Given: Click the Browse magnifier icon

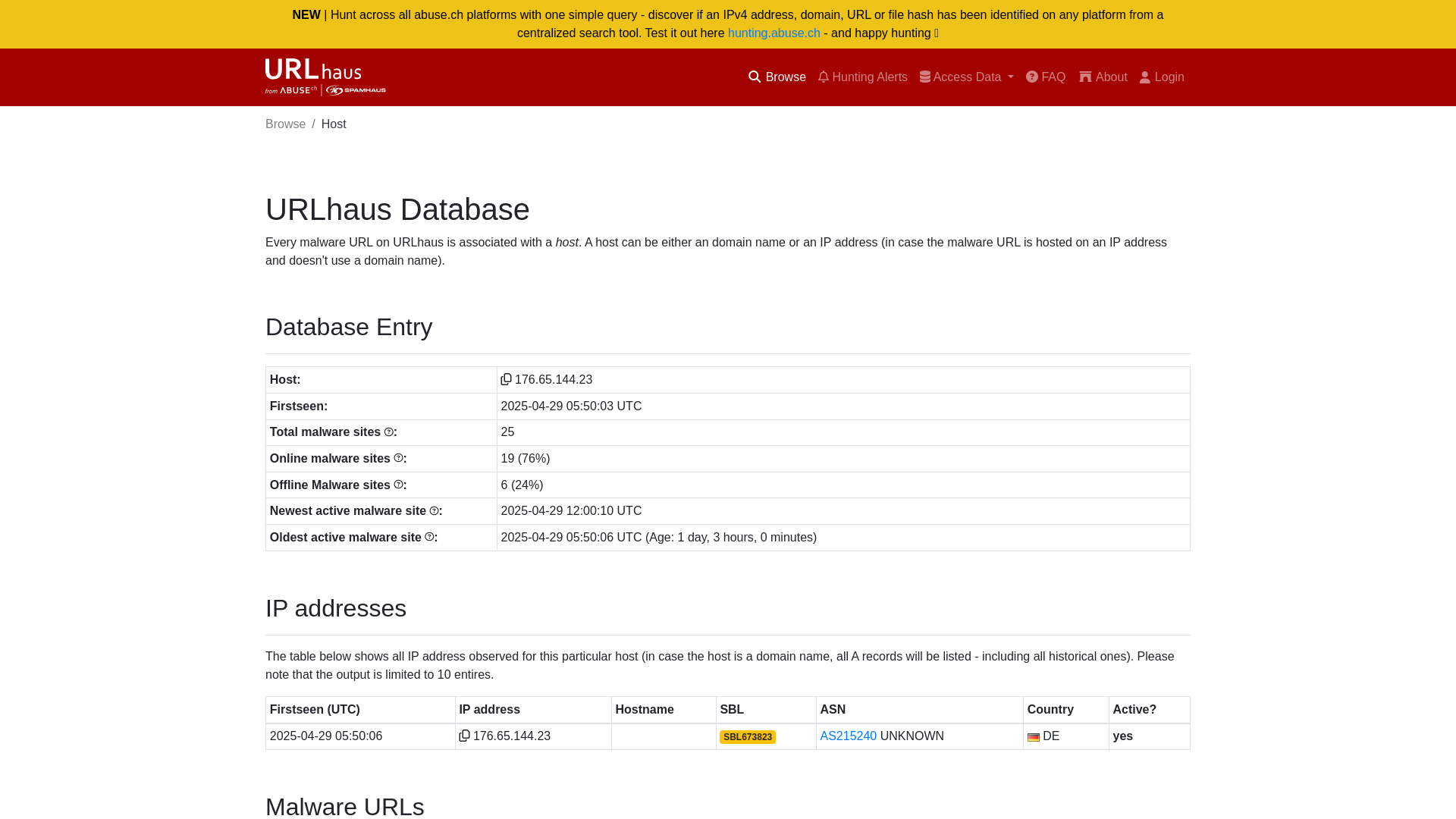Looking at the screenshot, I should (755, 77).
